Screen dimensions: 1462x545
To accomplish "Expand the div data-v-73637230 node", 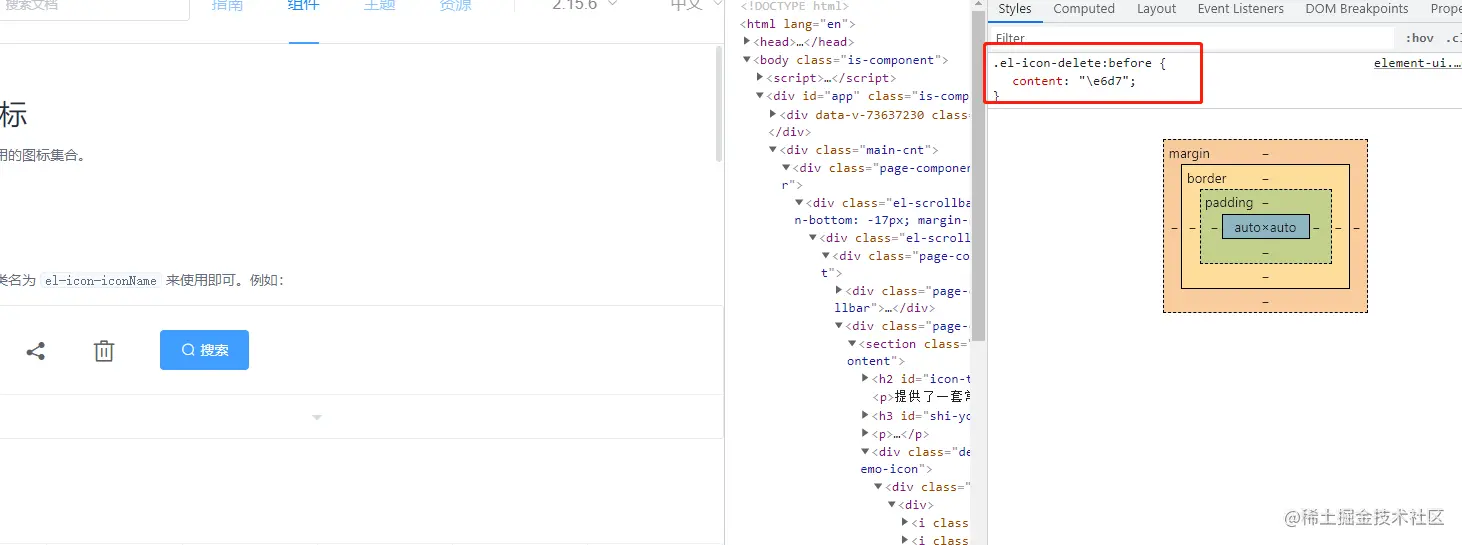I will point(773,114).
